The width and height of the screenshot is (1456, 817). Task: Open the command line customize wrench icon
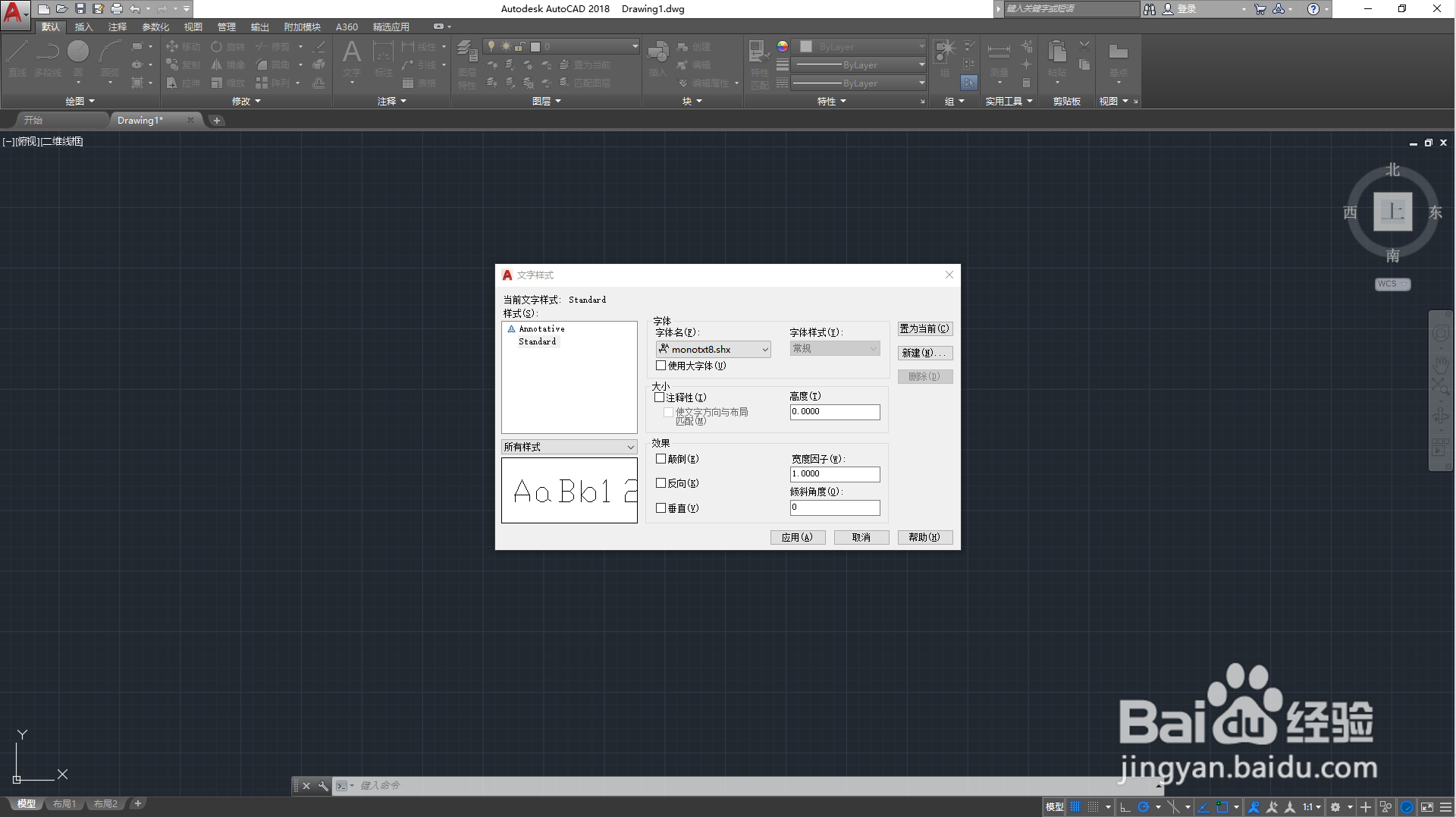(x=322, y=786)
